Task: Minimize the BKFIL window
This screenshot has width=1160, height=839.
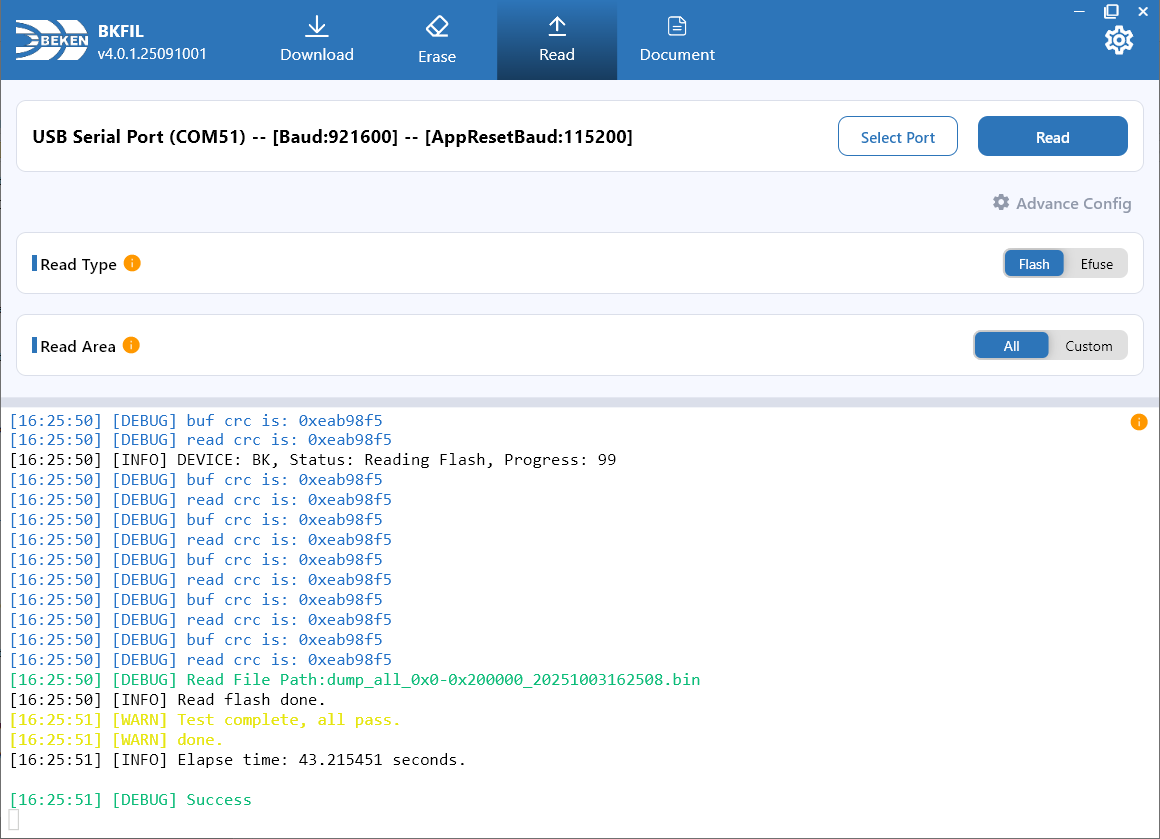Action: pos(1079,11)
